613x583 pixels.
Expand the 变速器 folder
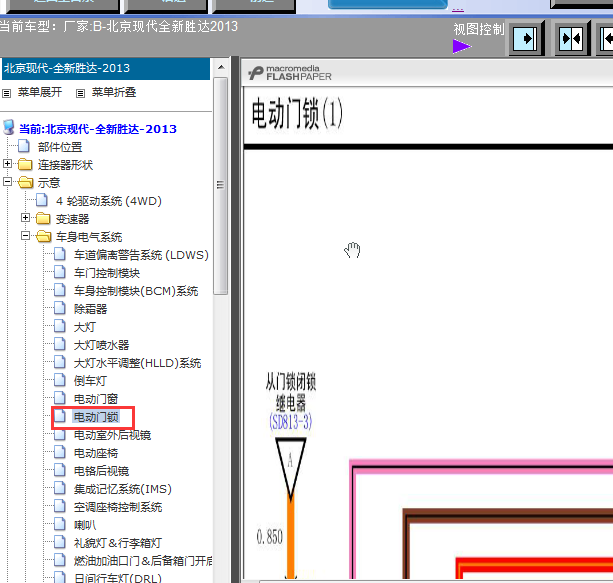tap(25, 217)
